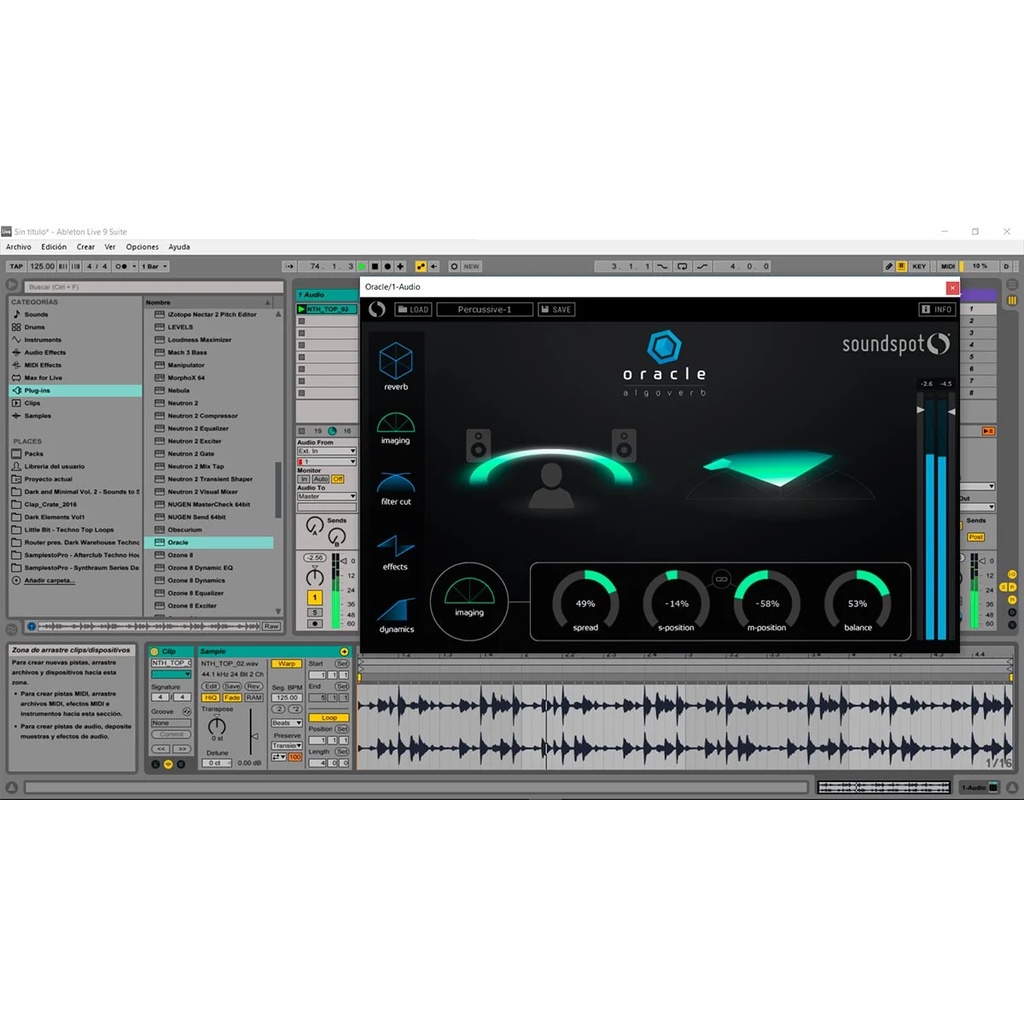Click the sample Rev. button
Screen dimensions: 1024x1024
point(254,686)
